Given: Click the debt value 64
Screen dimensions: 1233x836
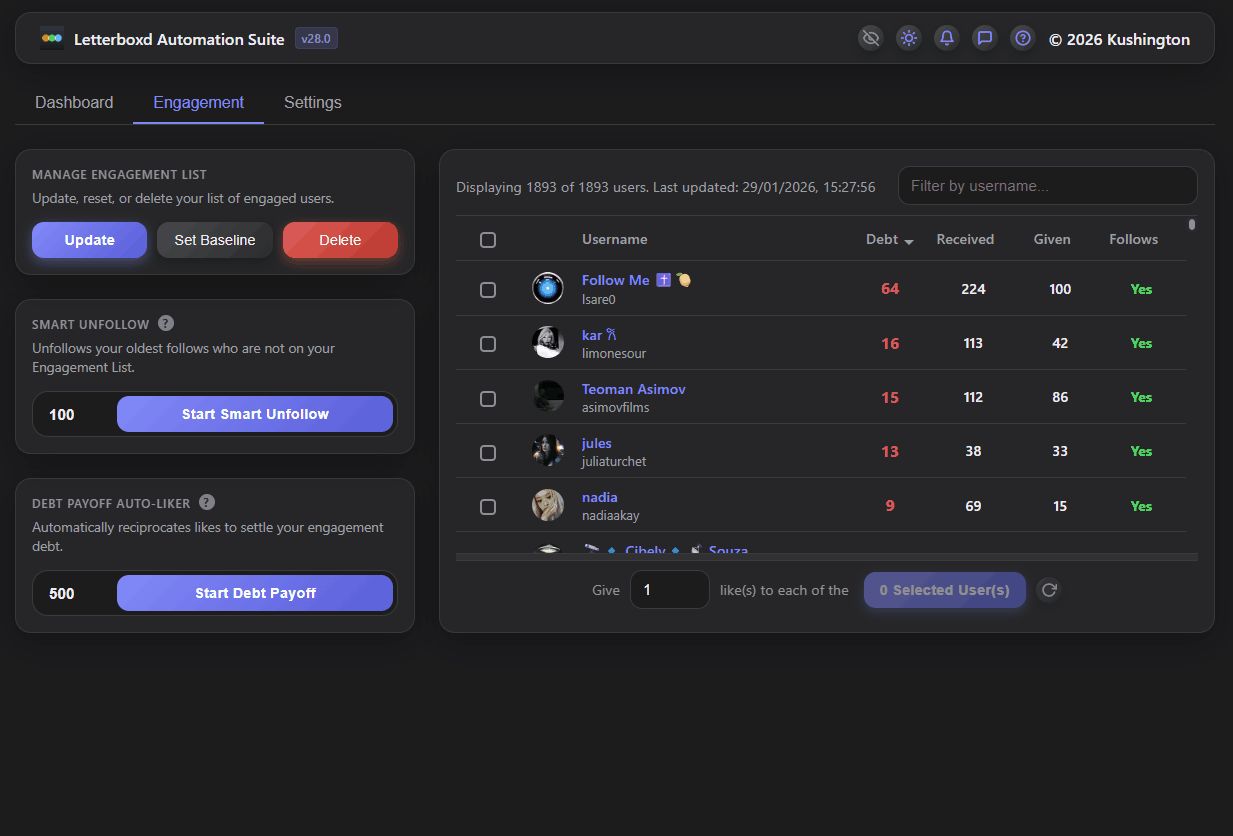Looking at the screenshot, I should tap(890, 289).
